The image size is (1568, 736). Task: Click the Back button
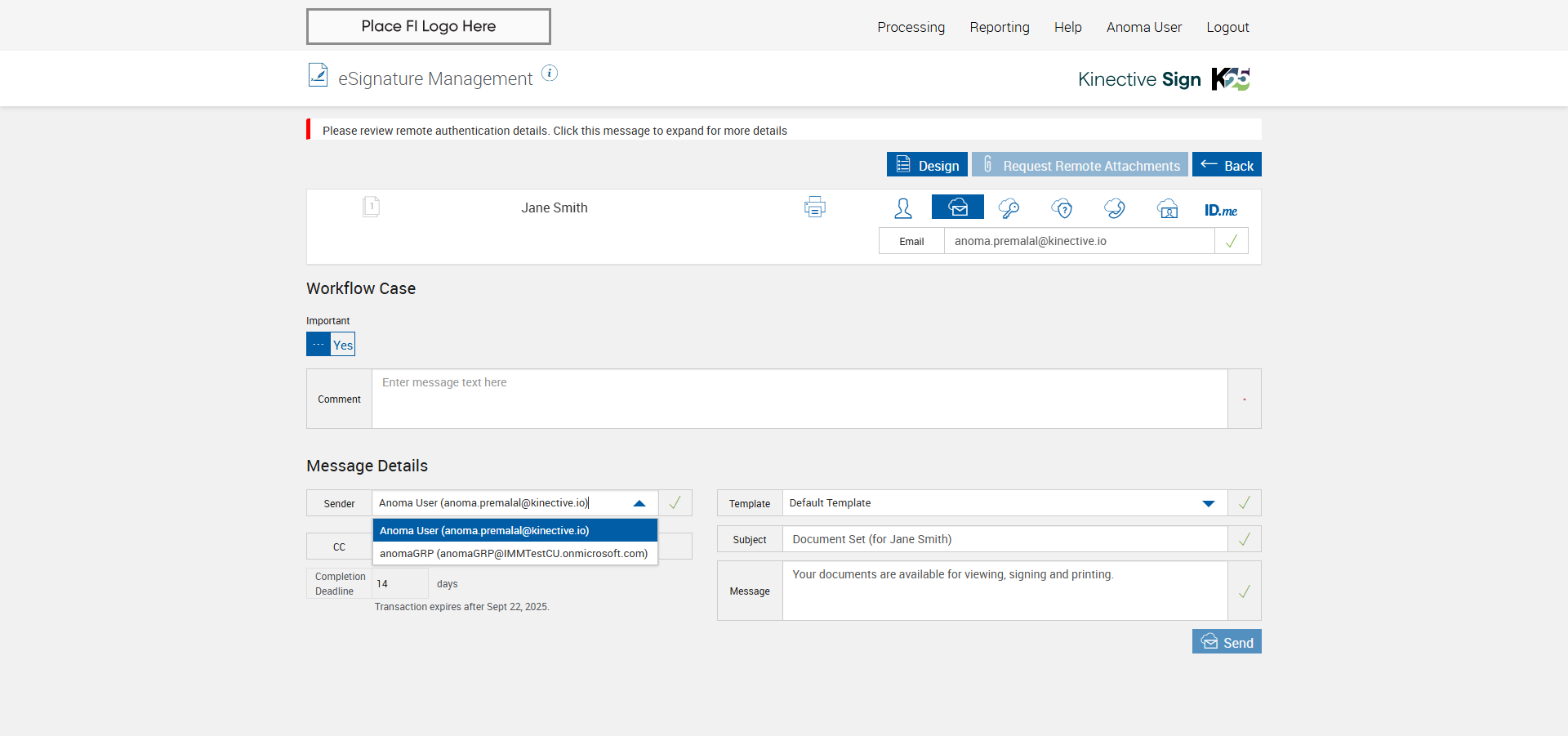(x=1227, y=165)
